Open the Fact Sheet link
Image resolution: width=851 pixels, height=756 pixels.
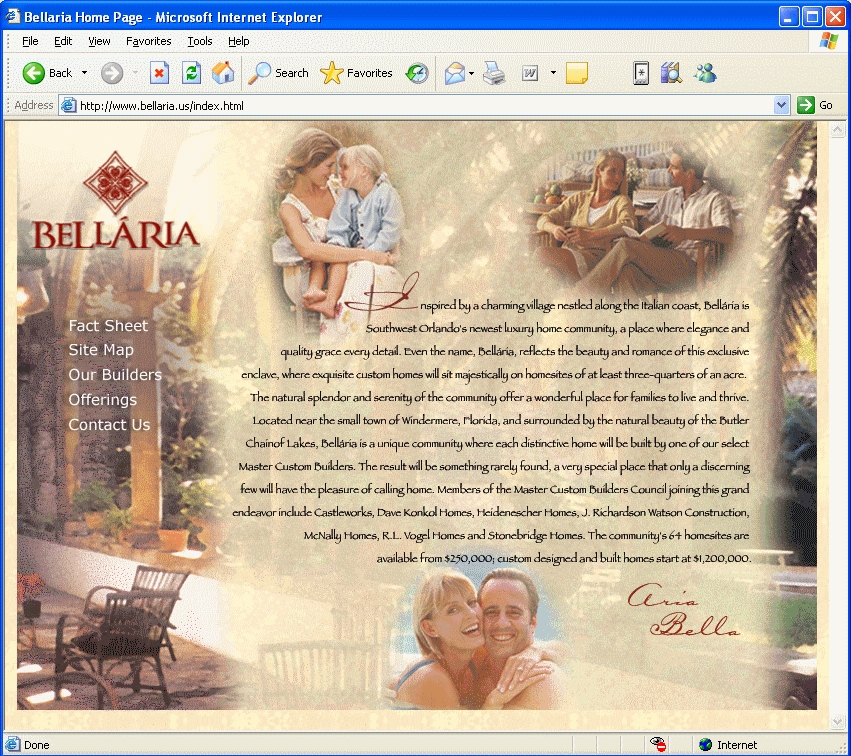pyautogui.click(x=108, y=326)
